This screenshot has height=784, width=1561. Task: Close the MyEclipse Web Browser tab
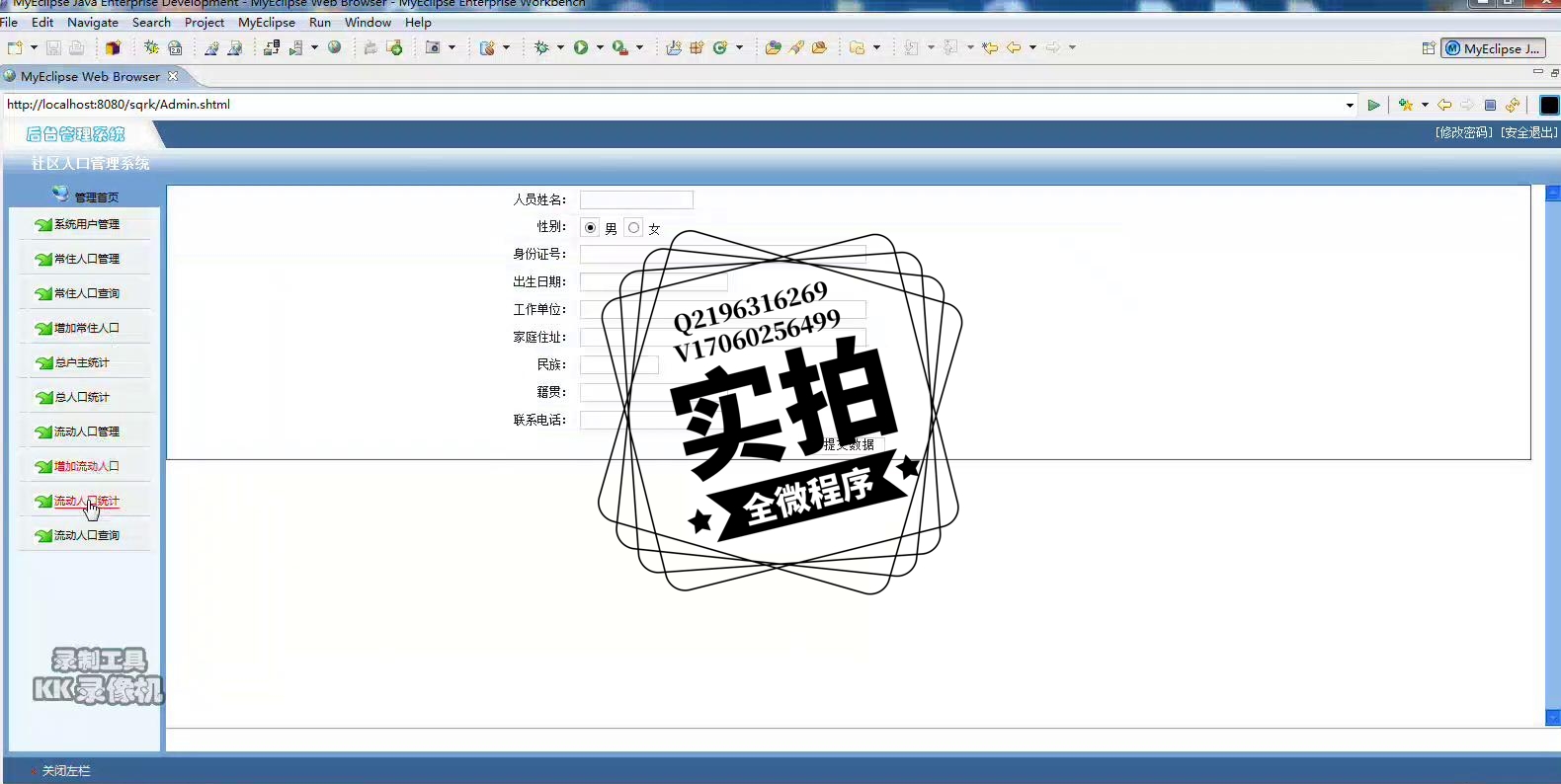tap(173, 76)
